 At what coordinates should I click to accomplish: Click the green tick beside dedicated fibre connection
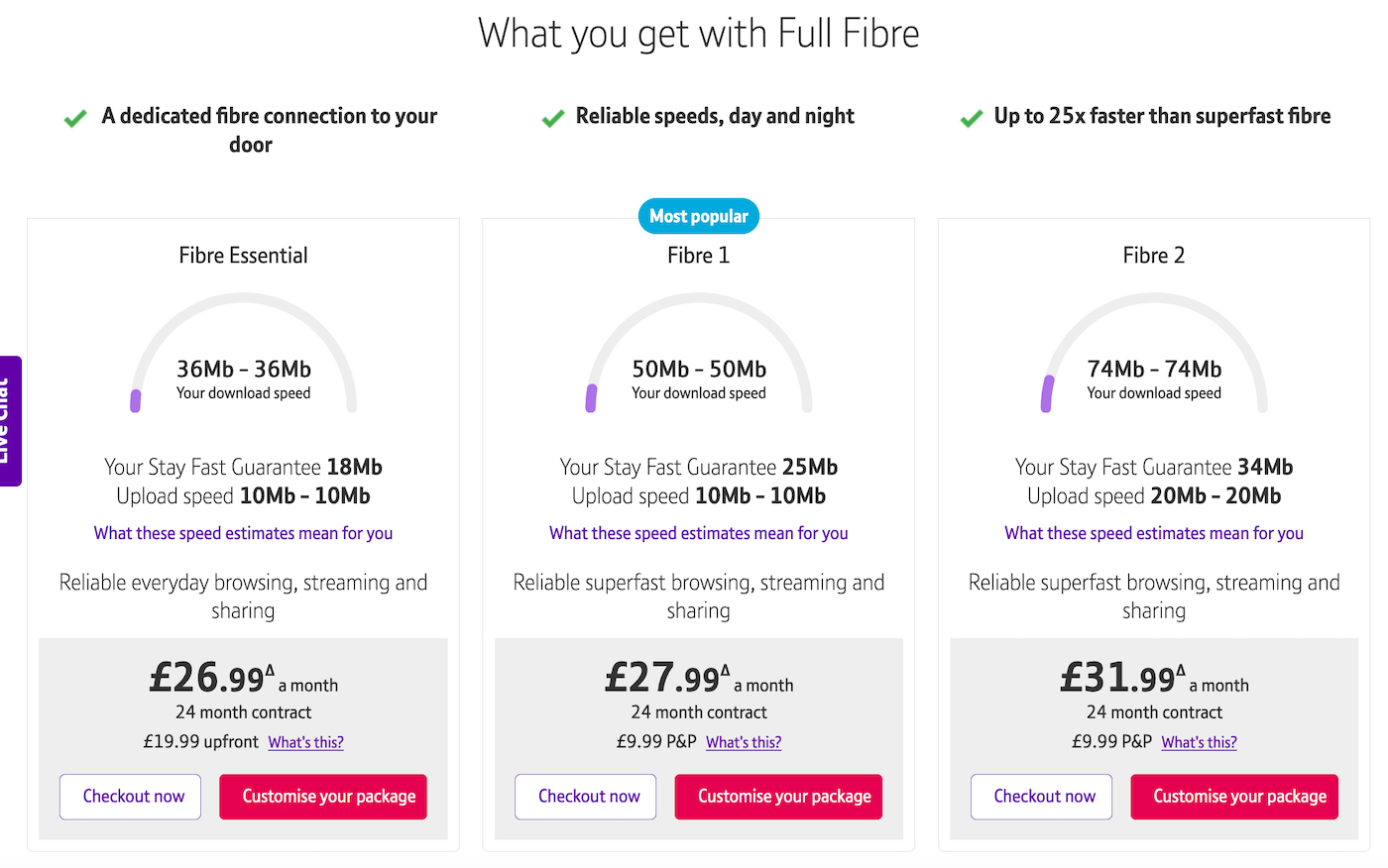[x=75, y=117]
